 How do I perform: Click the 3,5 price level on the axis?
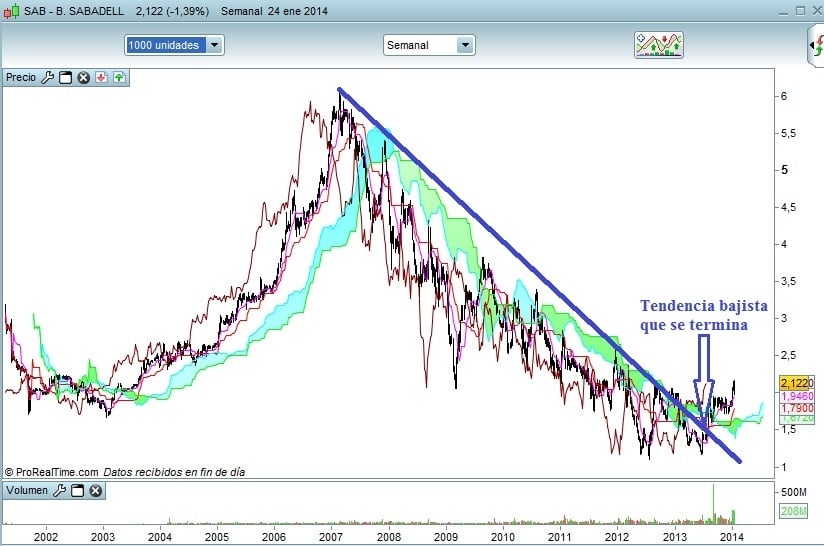click(788, 281)
